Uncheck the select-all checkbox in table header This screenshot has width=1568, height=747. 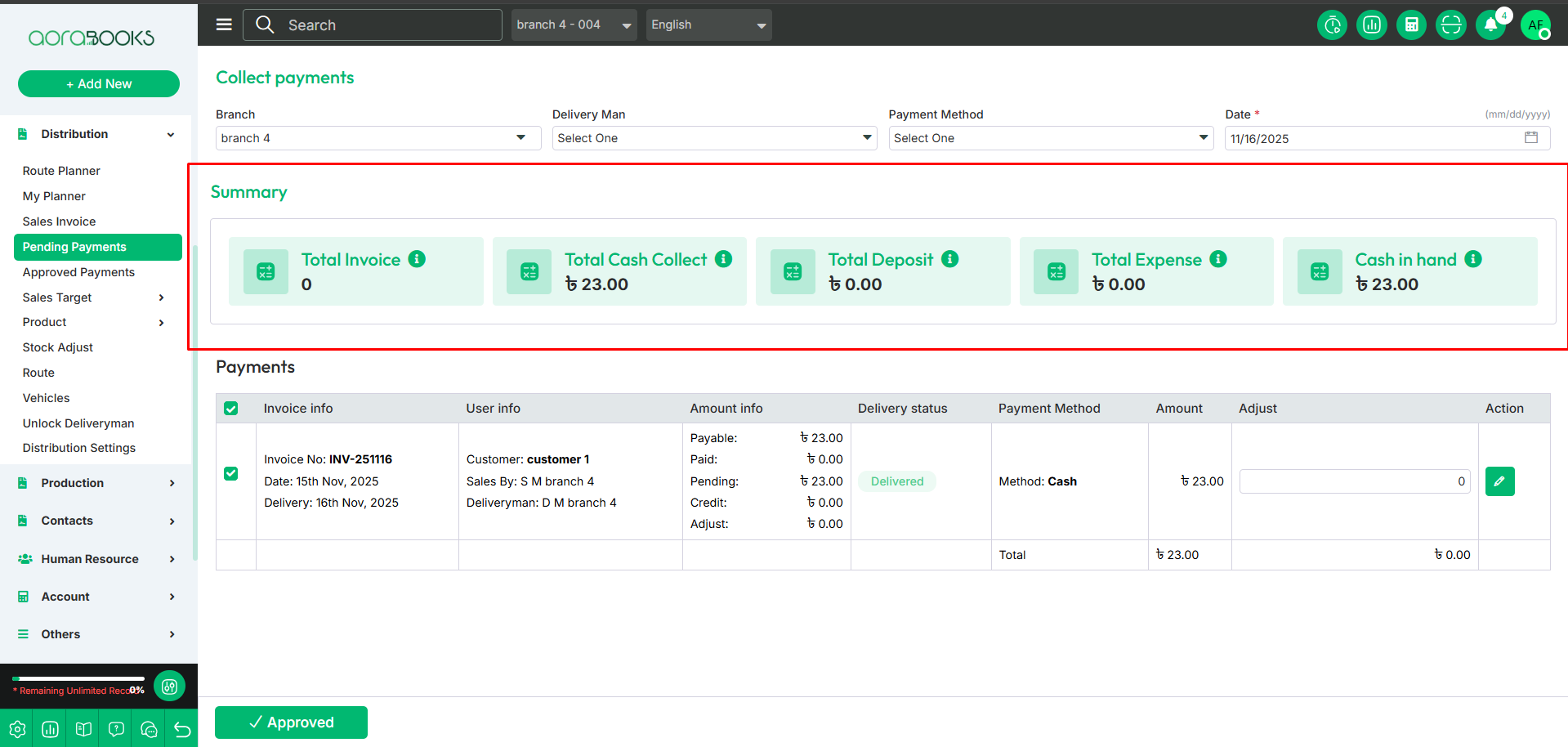(x=231, y=409)
